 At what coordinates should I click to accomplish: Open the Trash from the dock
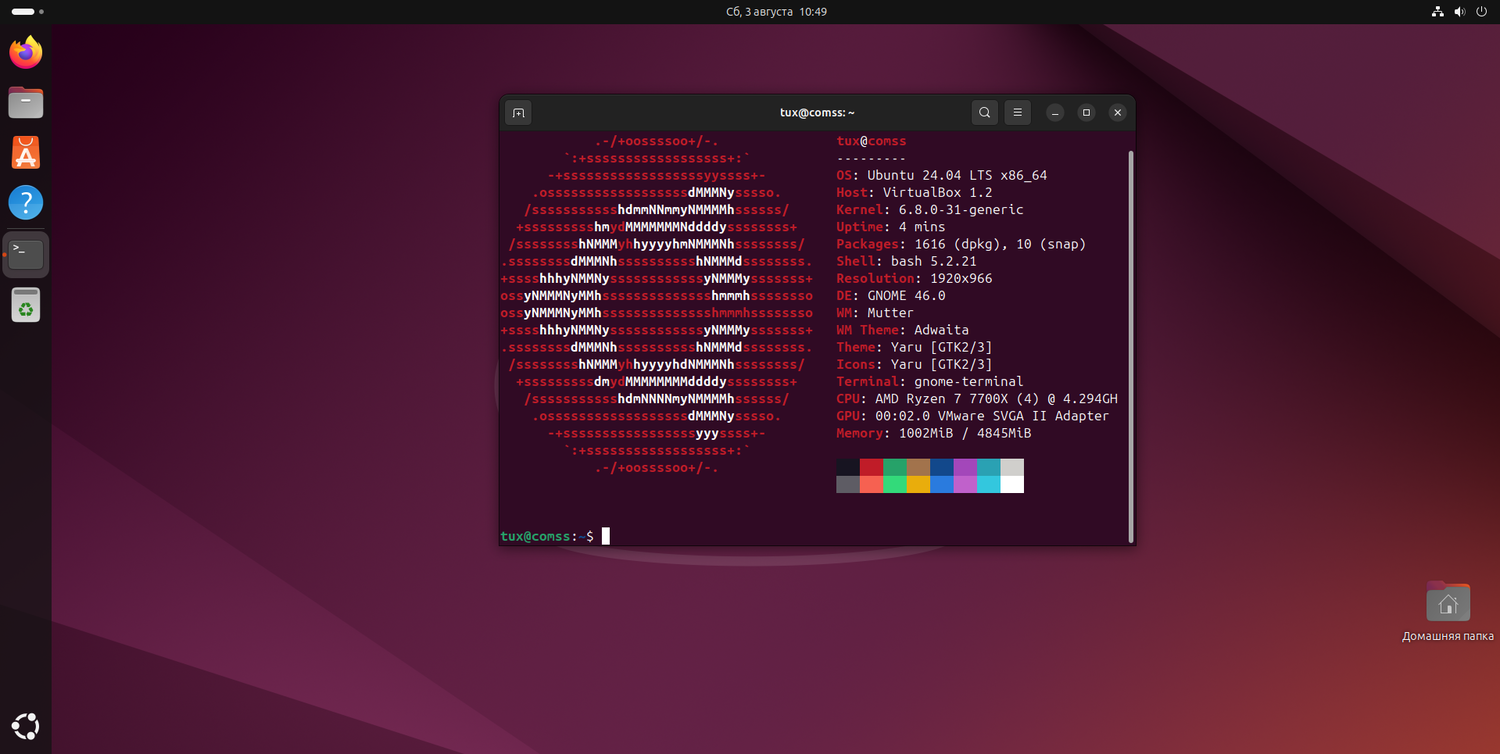click(26, 305)
